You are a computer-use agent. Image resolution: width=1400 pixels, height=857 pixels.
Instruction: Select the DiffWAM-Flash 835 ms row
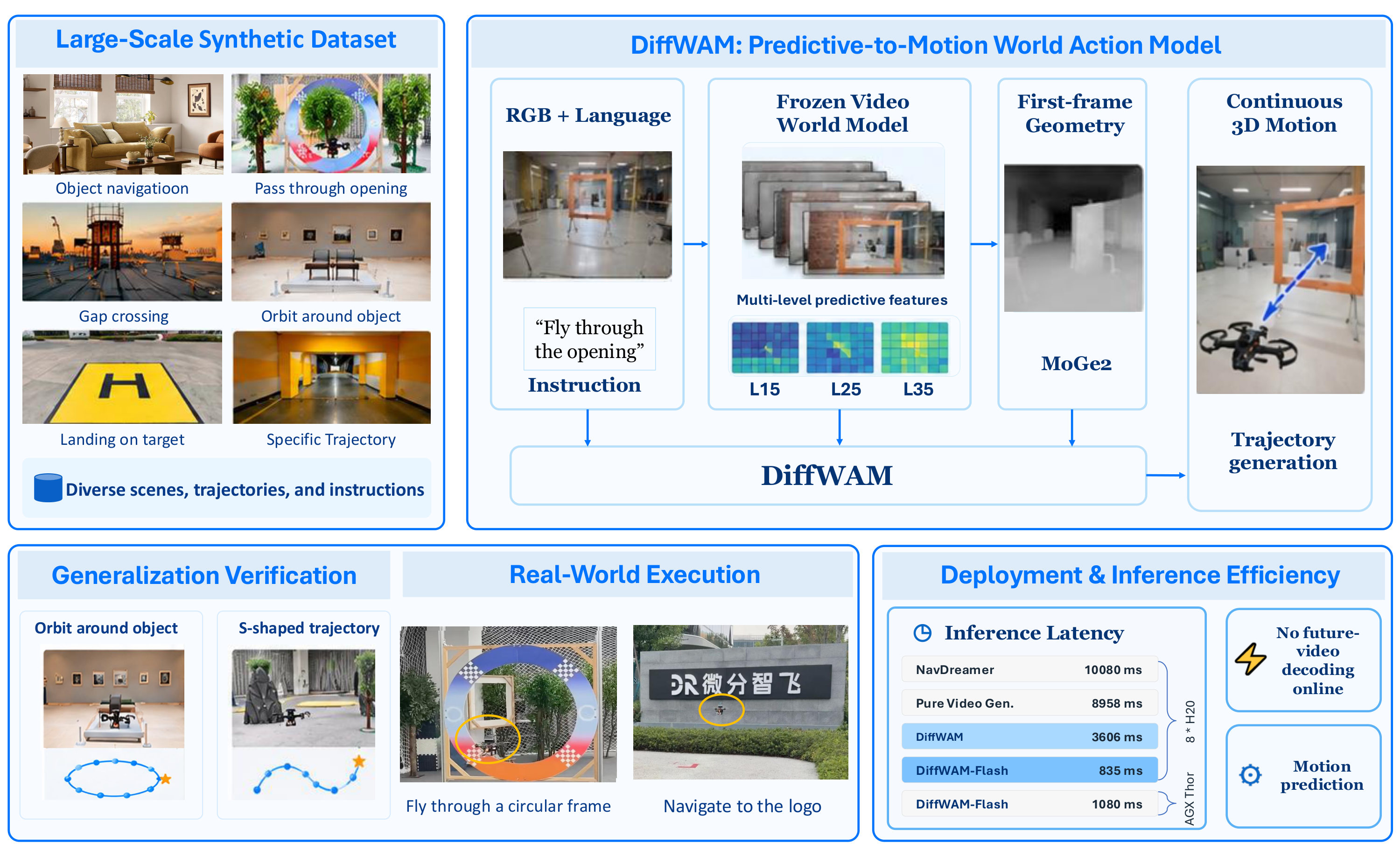[x=1029, y=770]
